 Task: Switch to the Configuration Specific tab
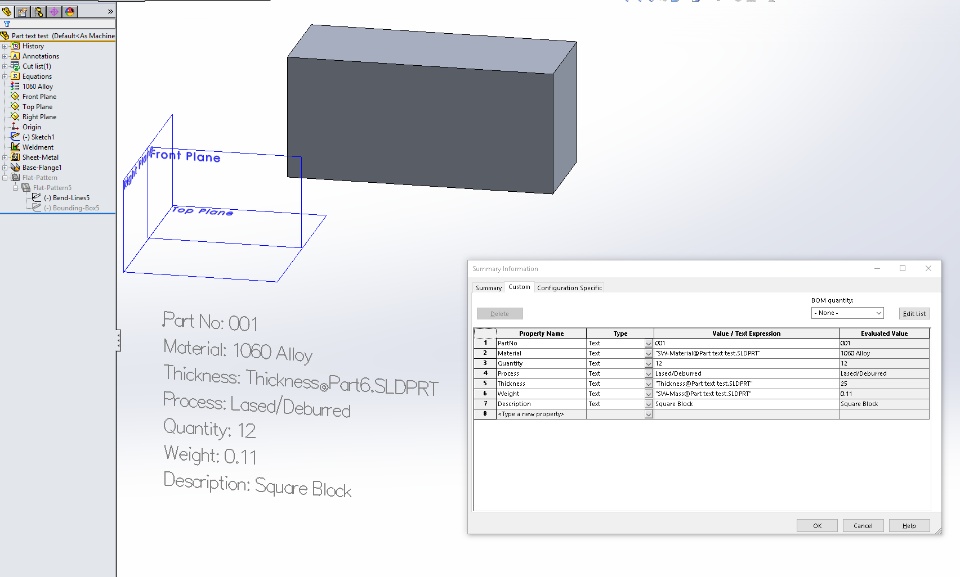tap(569, 287)
